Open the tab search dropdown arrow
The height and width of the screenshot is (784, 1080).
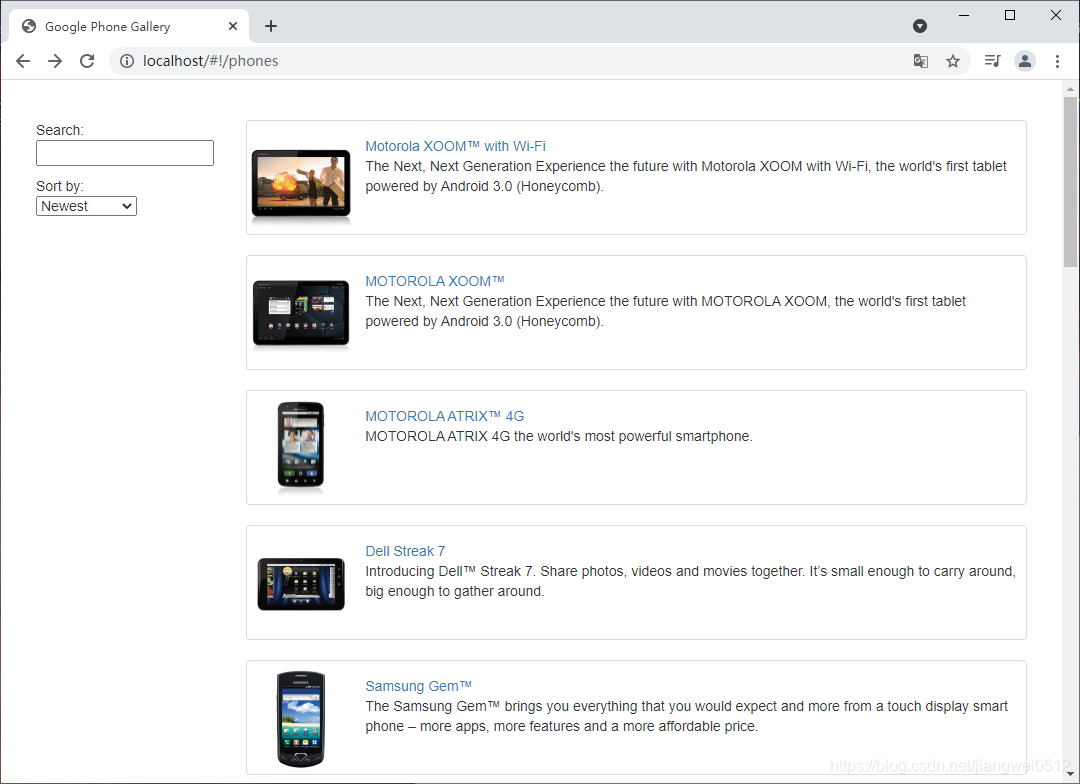tap(920, 26)
